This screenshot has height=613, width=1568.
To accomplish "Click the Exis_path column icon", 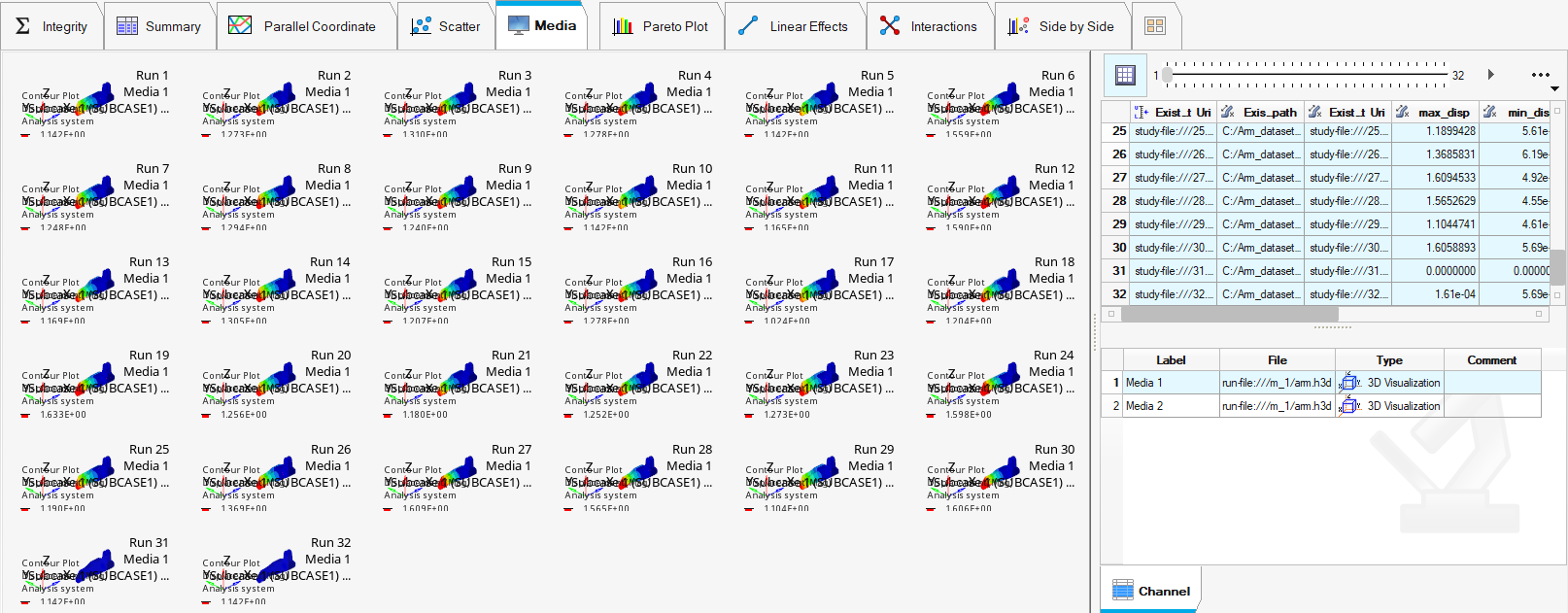I will tap(1228, 113).
